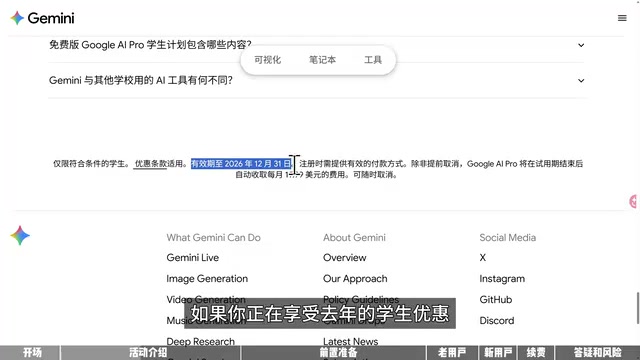Open the GitHub link
640x360 pixels.
click(x=496, y=300)
